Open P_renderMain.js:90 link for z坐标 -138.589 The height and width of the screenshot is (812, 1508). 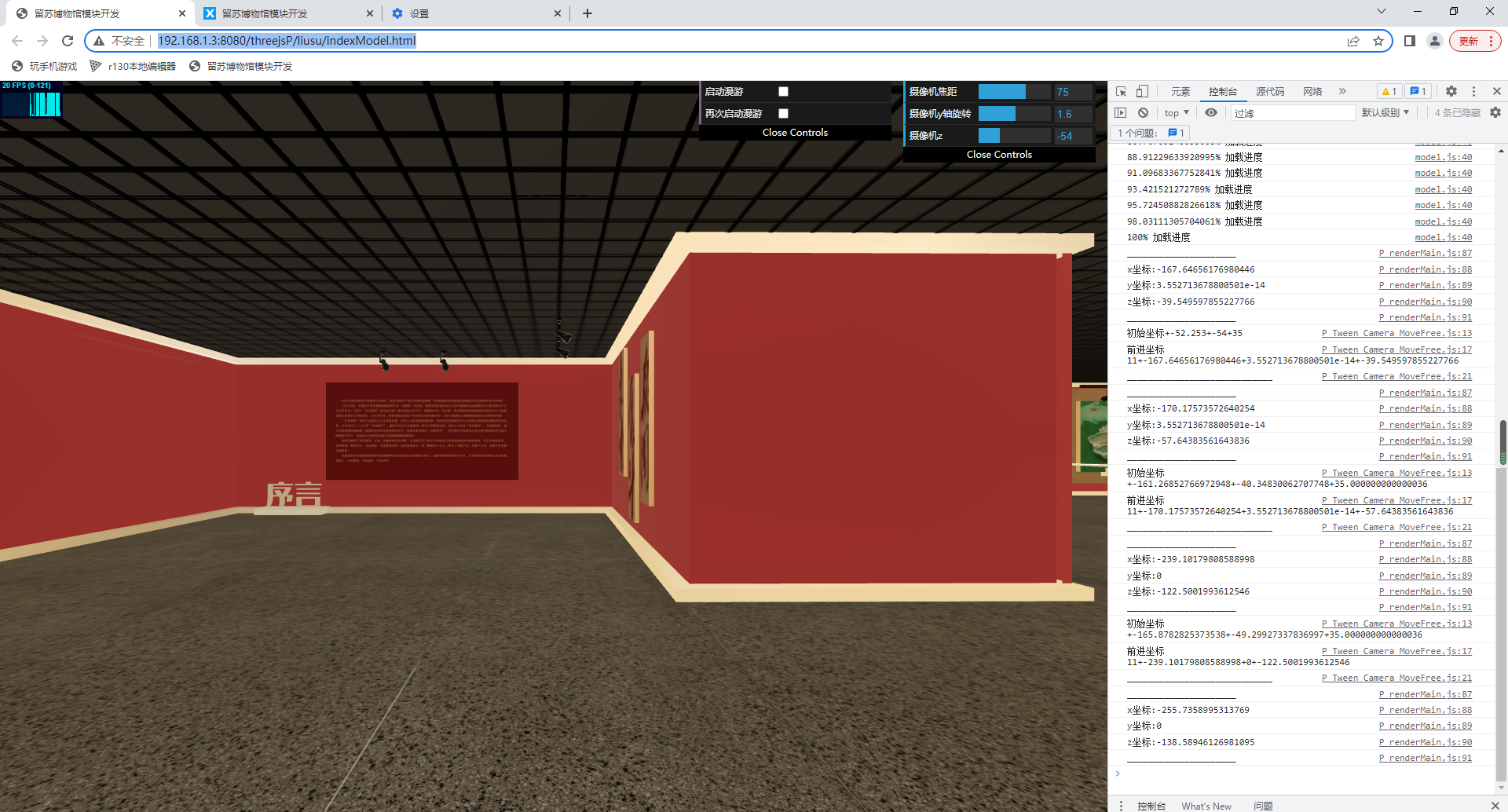tap(1426, 742)
